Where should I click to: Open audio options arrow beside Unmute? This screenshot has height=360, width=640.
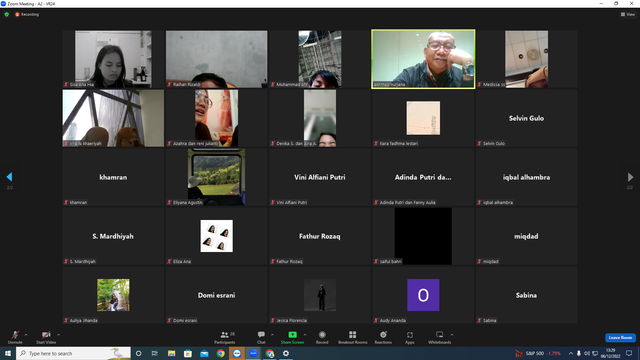point(26,335)
